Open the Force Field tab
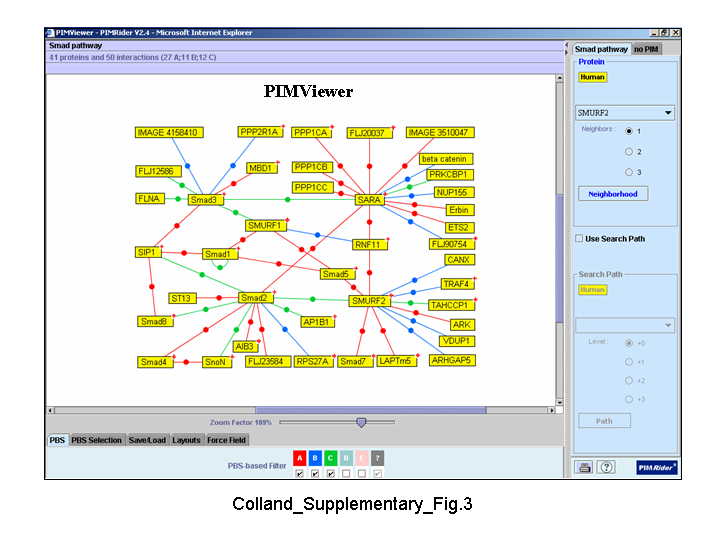Image resolution: width=720 pixels, height=540 pixels. 226,440
